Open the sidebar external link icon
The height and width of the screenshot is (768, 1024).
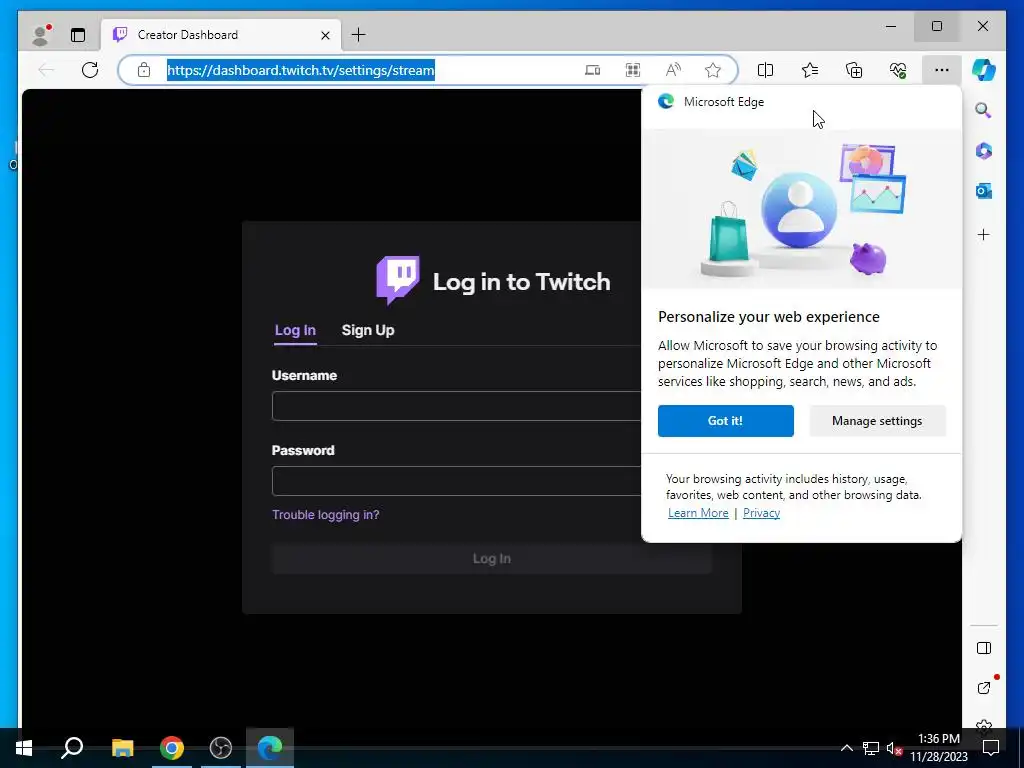pos(984,688)
